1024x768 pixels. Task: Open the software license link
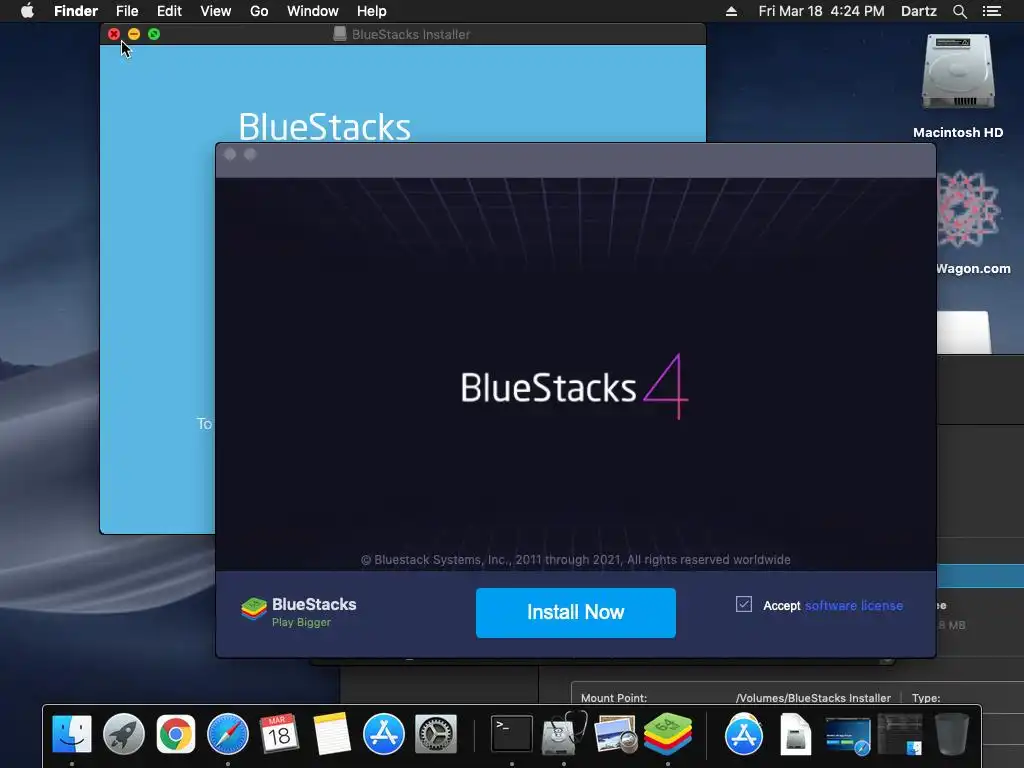point(854,605)
